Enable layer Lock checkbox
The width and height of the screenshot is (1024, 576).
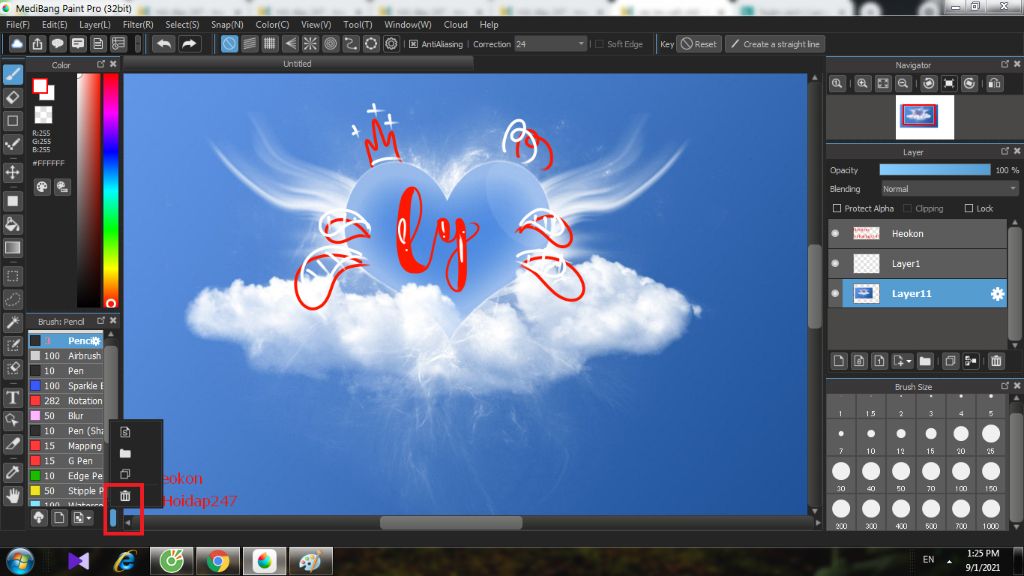[x=969, y=208]
